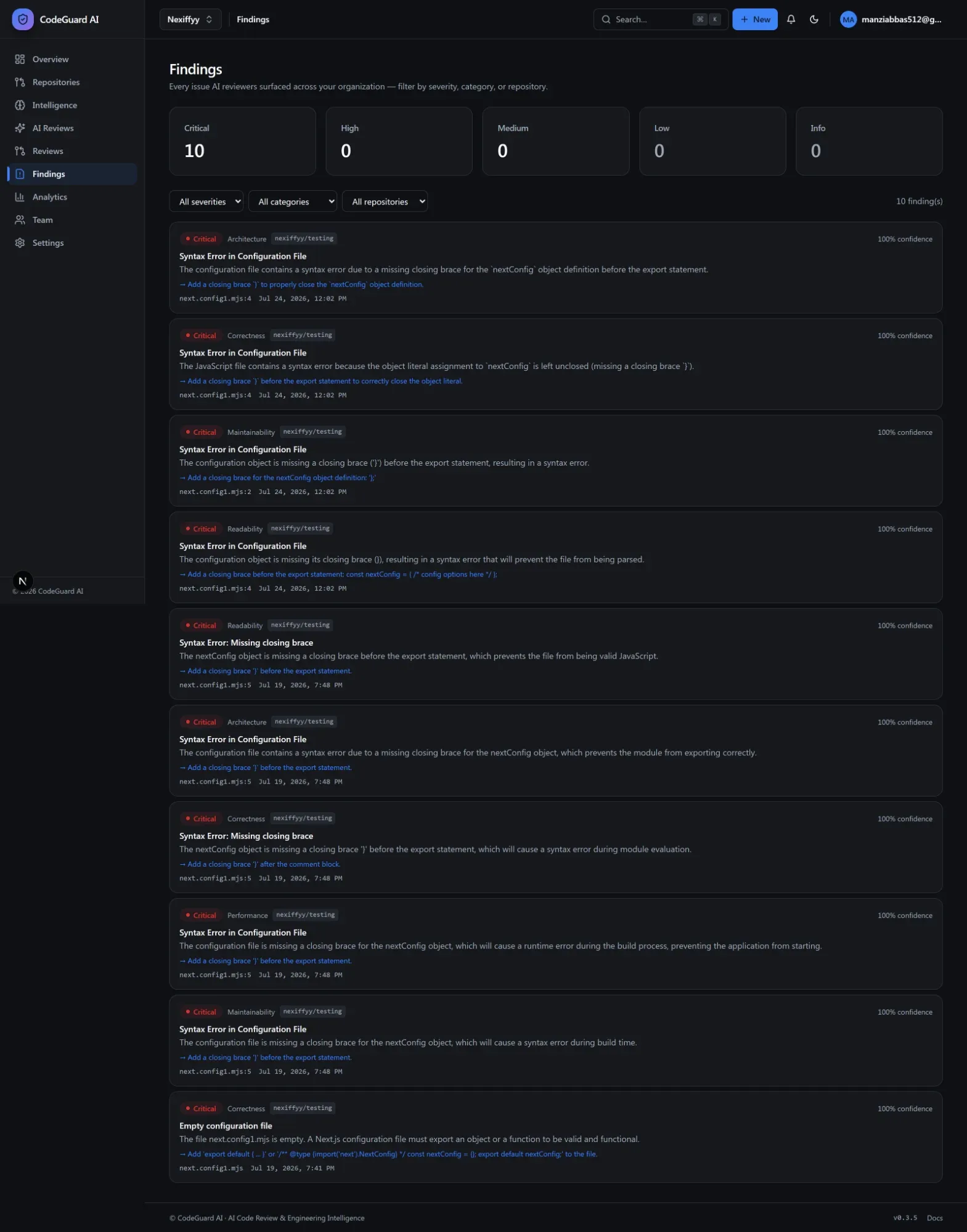The height and width of the screenshot is (1232, 967).
Task: Open the Empty configuration file finding
Action: point(555,1137)
